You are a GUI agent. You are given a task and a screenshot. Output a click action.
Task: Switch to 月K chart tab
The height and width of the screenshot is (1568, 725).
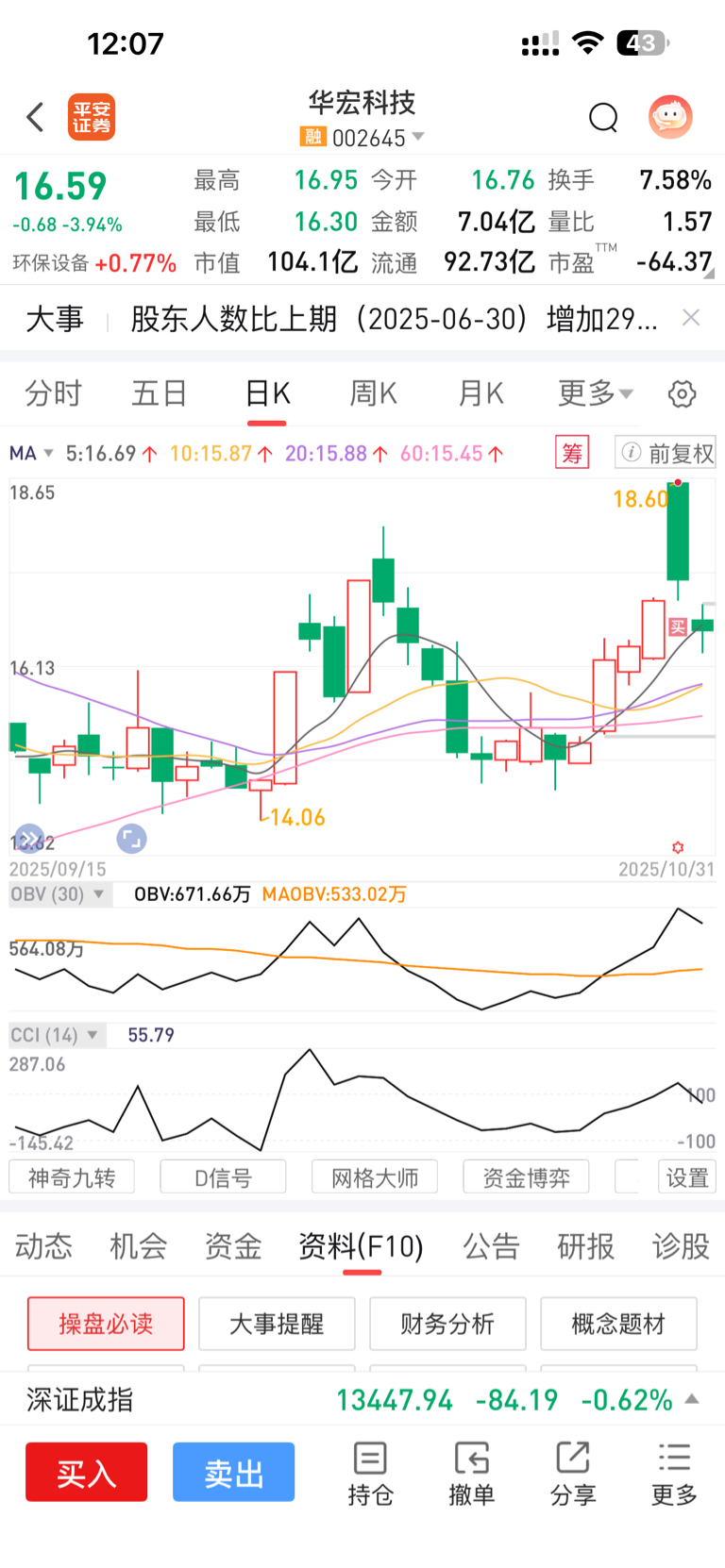pos(481,392)
